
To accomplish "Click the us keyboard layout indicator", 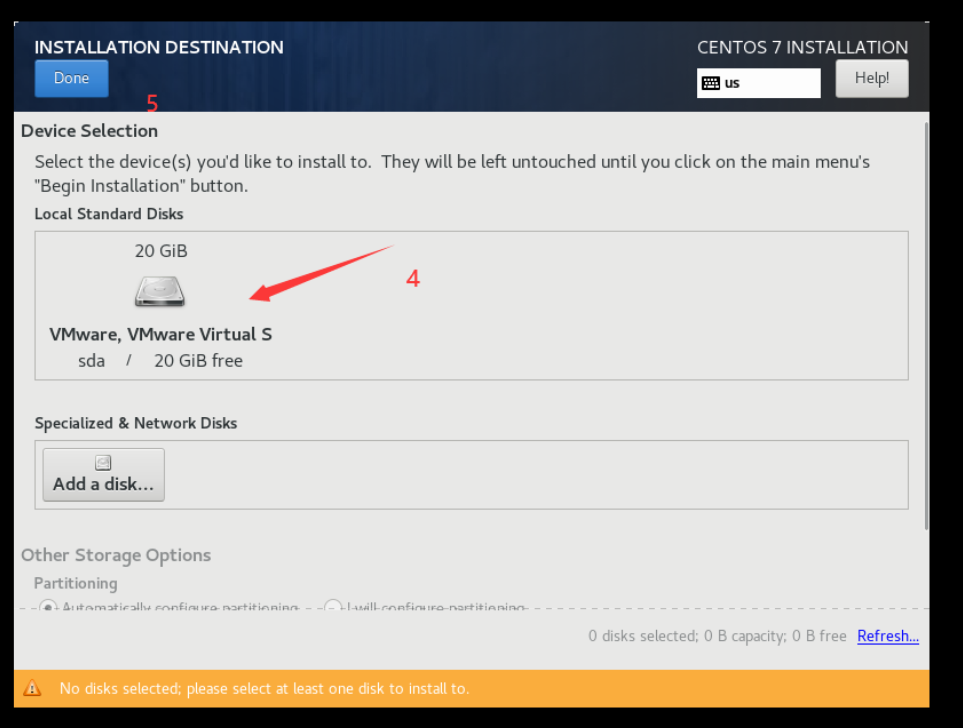I will (758, 83).
